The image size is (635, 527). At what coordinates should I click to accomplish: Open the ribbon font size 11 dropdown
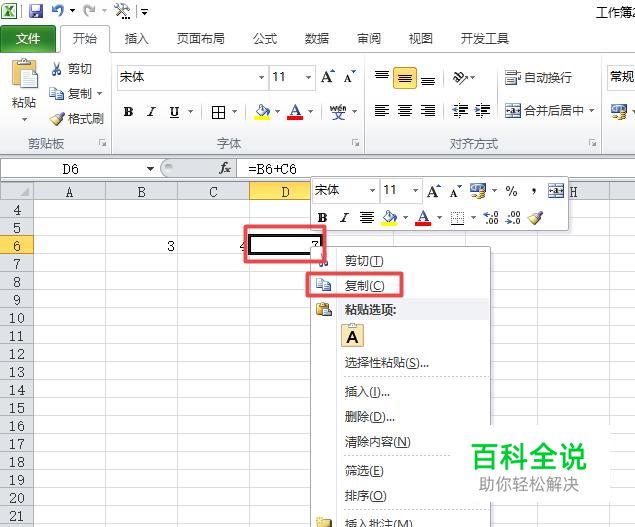pyautogui.click(x=308, y=77)
